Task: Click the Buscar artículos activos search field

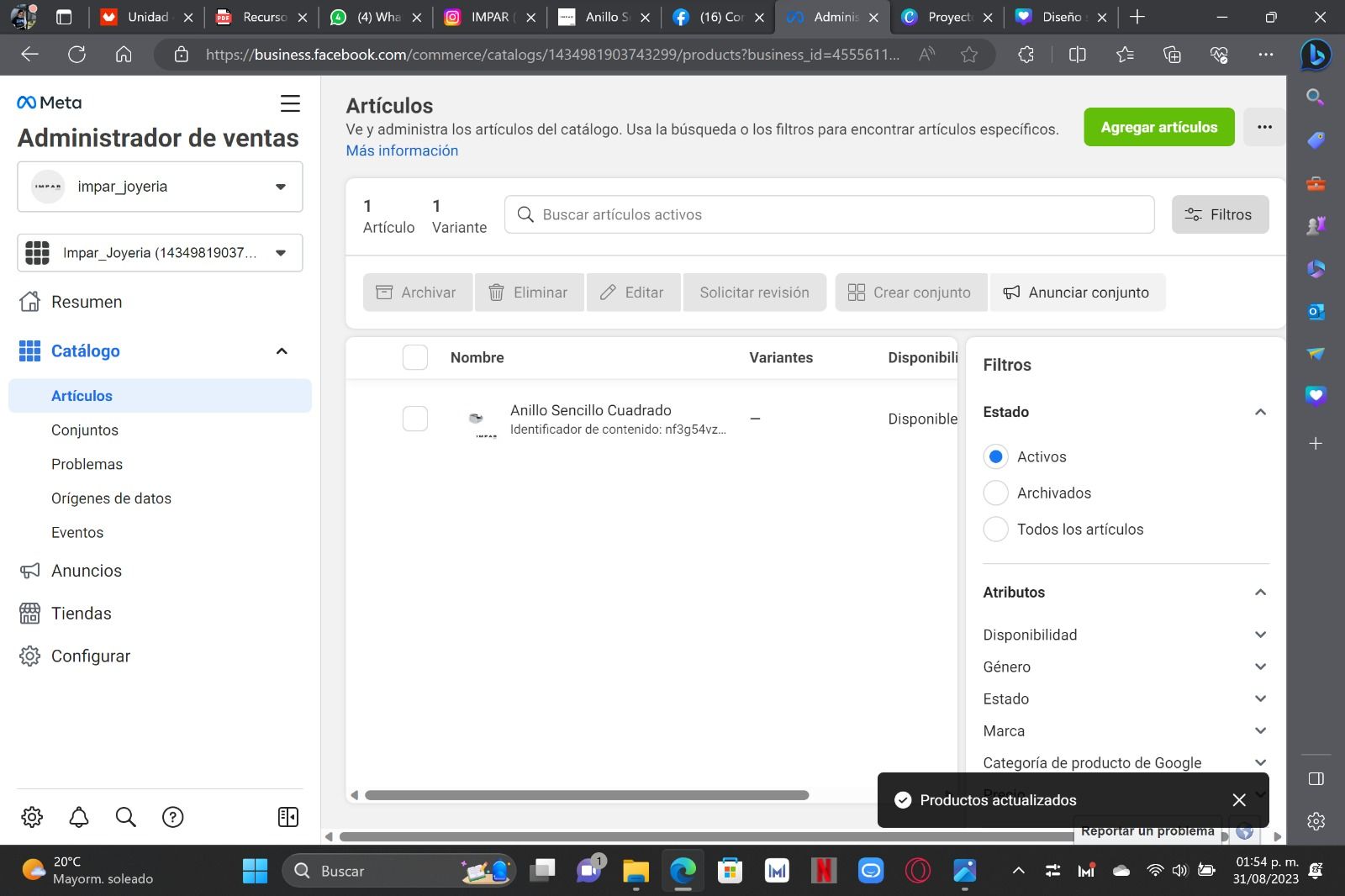Action: (829, 214)
